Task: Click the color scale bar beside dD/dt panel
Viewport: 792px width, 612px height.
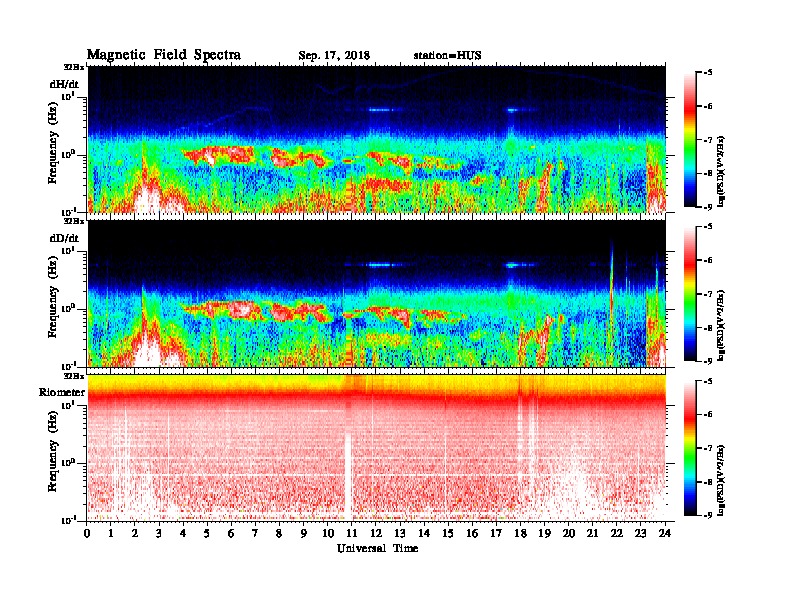Action: [690, 294]
